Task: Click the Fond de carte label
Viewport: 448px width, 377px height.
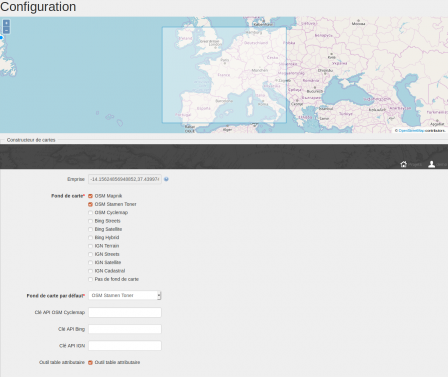Action: click(68, 196)
